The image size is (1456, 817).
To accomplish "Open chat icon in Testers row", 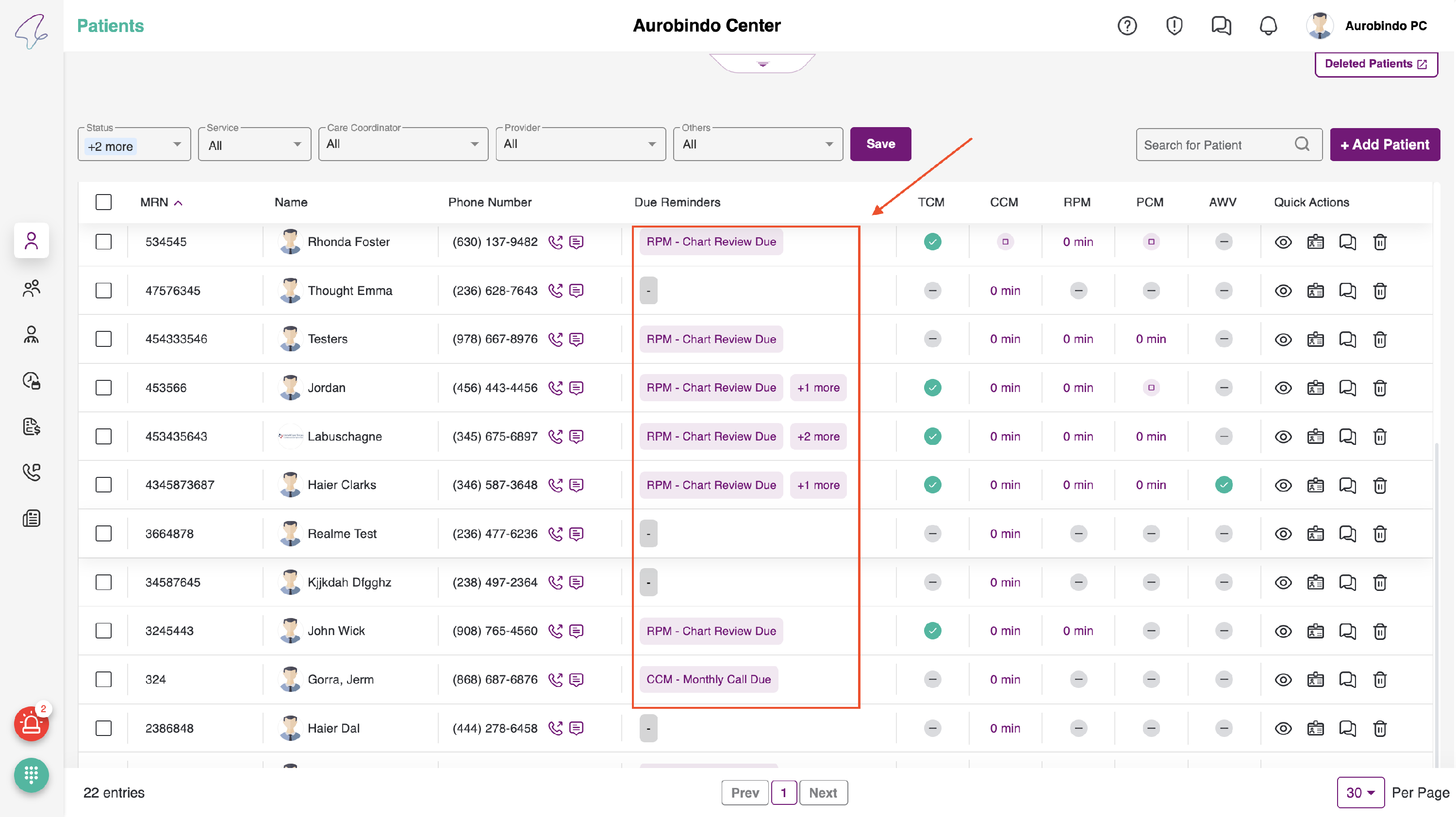I will coord(1347,340).
